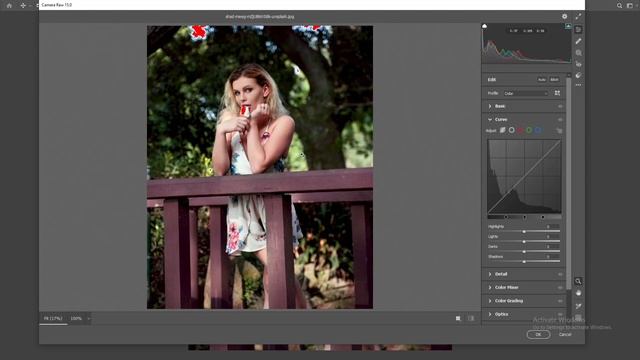This screenshot has width=640, height=360.
Task: Click OK to apply Camera Raw
Action: coord(538,334)
